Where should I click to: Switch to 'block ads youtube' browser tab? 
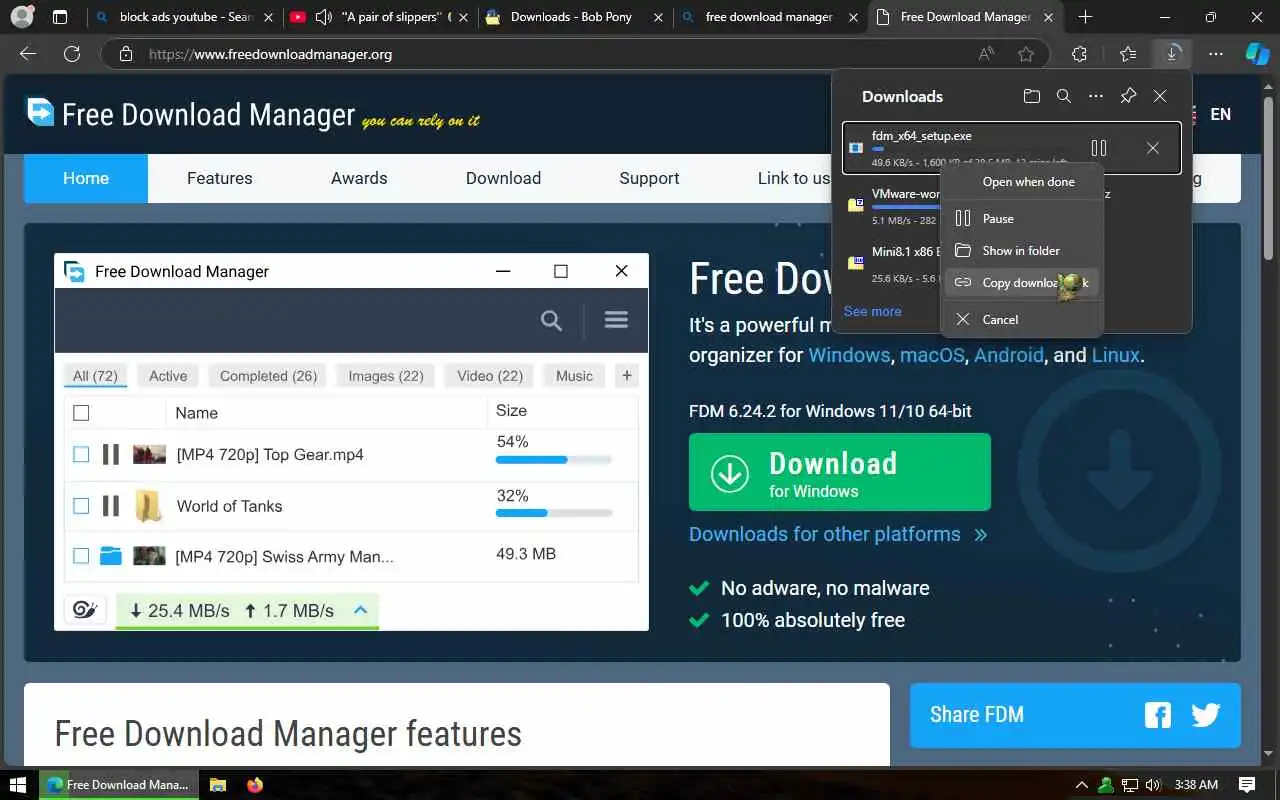186,17
